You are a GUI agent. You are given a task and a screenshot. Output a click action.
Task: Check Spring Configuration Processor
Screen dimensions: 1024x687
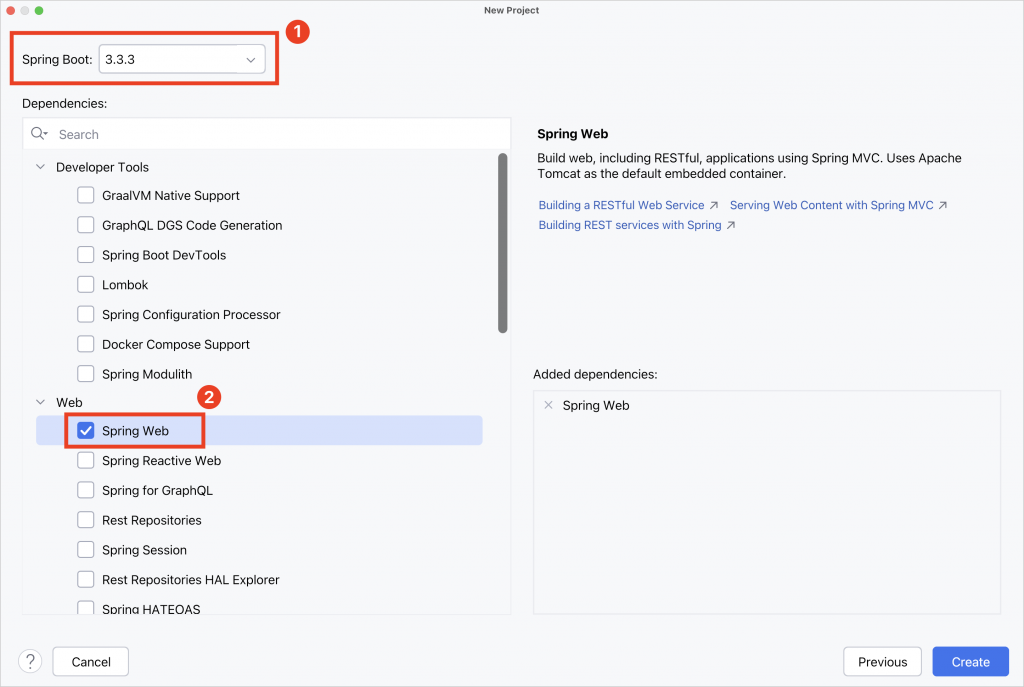[86, 314]
